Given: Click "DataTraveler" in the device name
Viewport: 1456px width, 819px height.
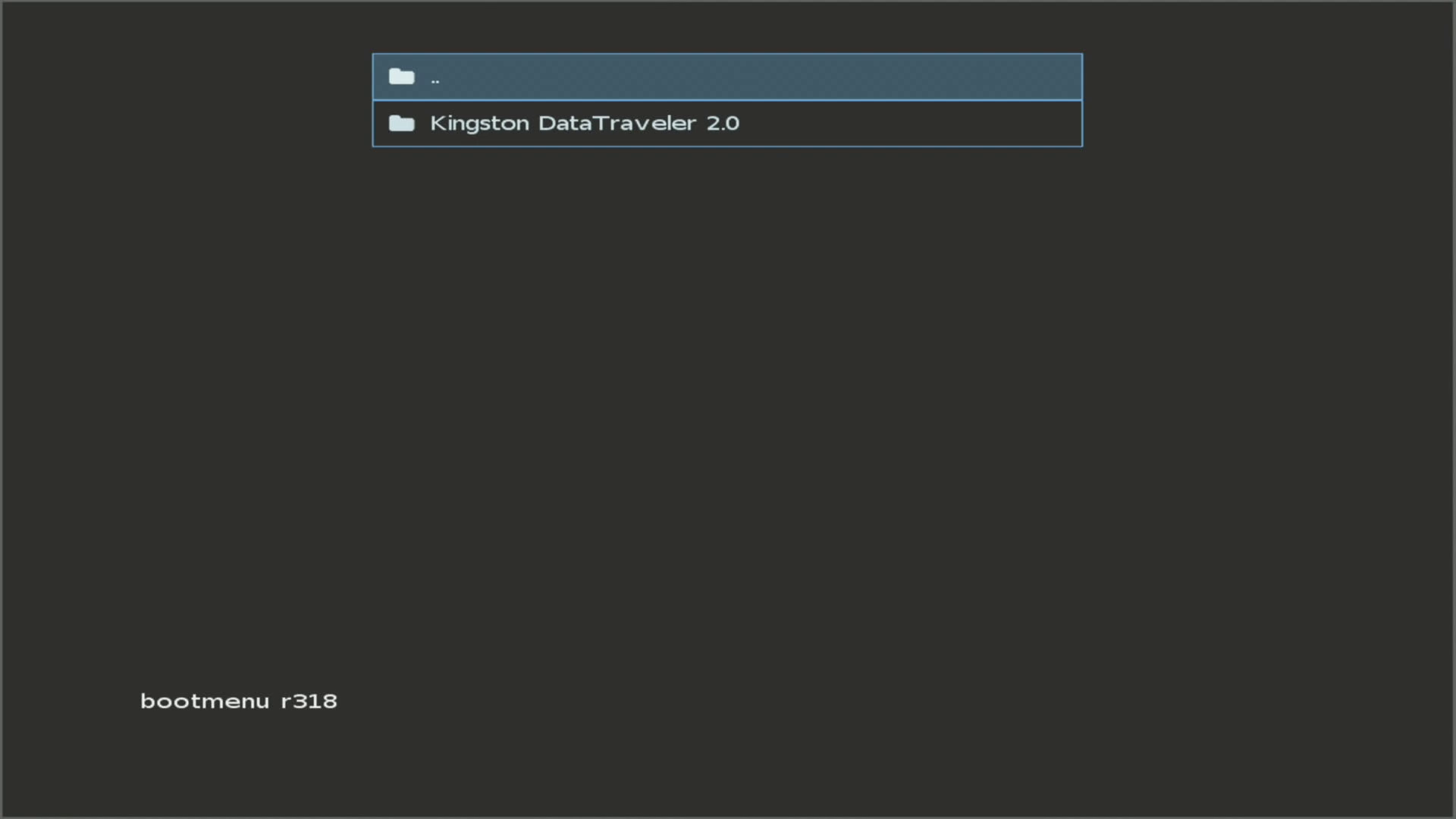Looking at the screenshot, I should click(x=617, y=123).
